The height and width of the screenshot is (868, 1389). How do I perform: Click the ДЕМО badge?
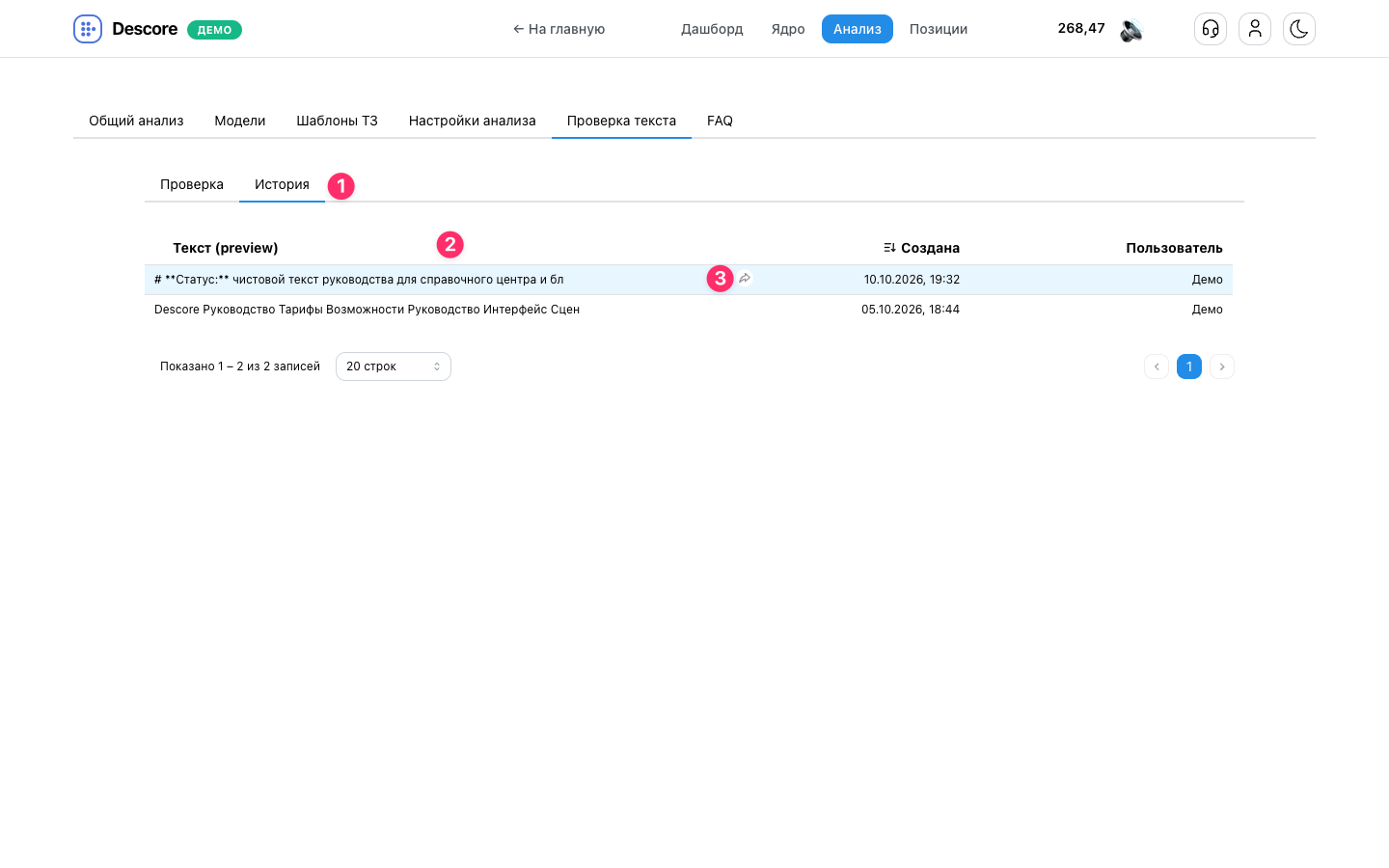point(214,30)
